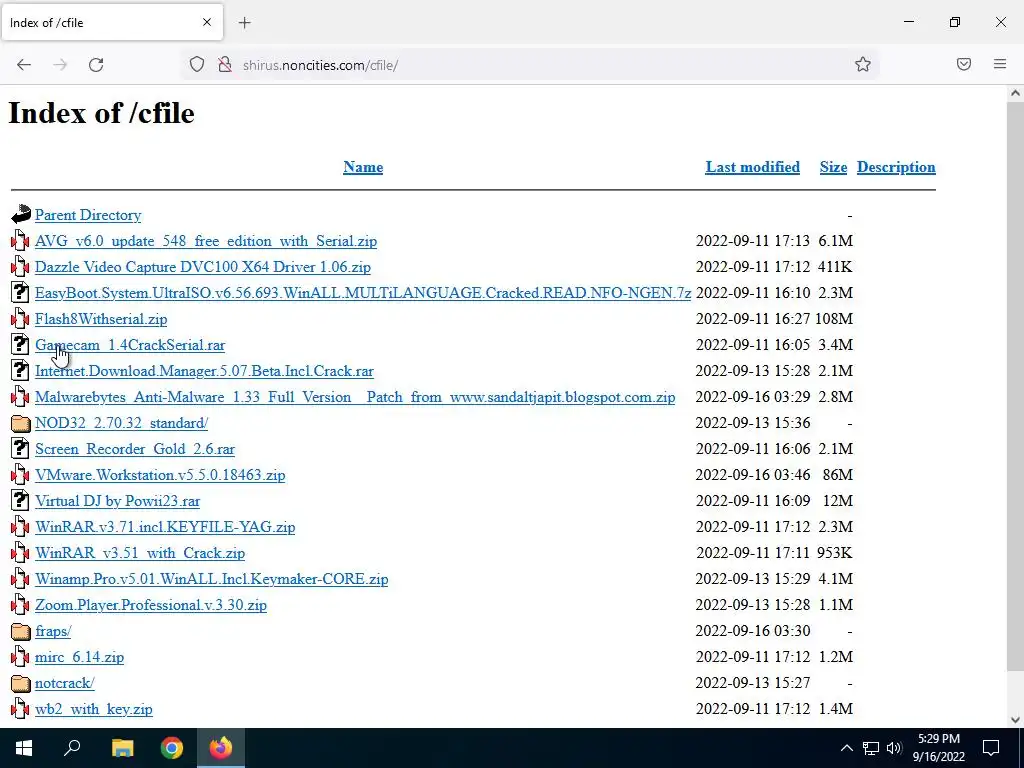Open the Firefox hamburger menu

pyautogui.click(x=1000, y=64)
